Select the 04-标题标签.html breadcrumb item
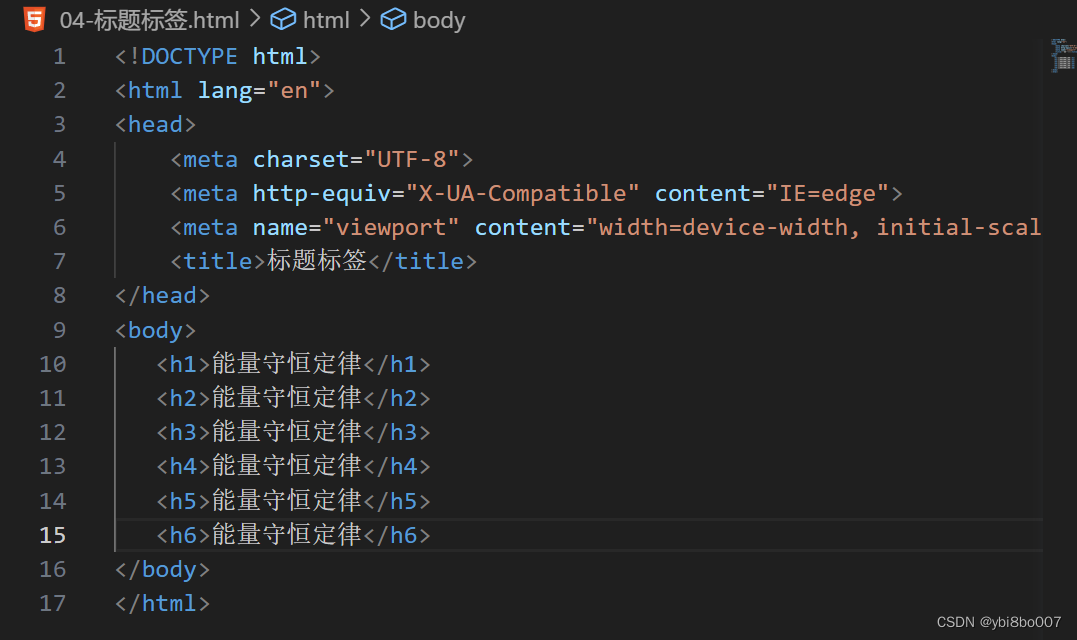Viewport: 1077px width, 640px height. tap(148, 19)
